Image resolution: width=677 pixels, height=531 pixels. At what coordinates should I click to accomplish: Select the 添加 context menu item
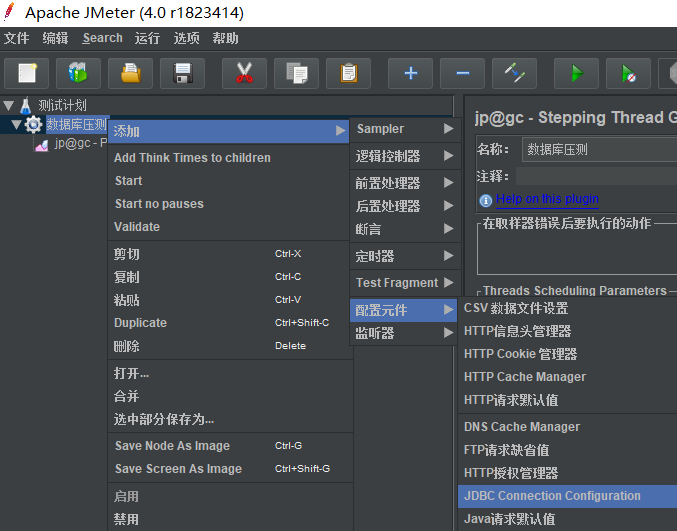pos(228,131)
